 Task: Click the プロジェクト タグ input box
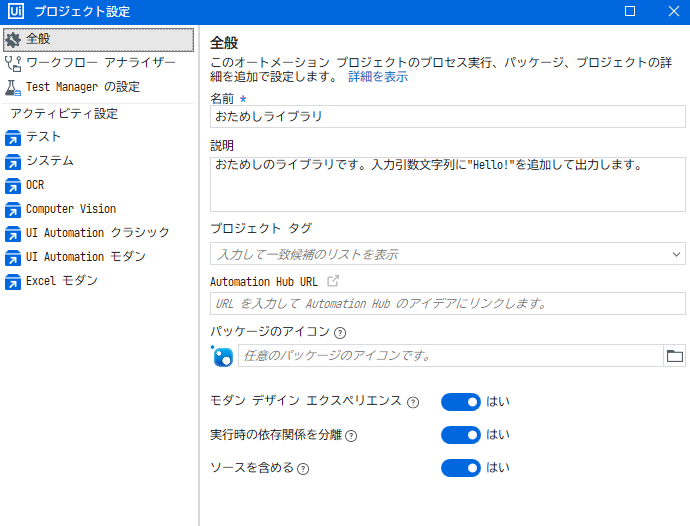point(448,254)
